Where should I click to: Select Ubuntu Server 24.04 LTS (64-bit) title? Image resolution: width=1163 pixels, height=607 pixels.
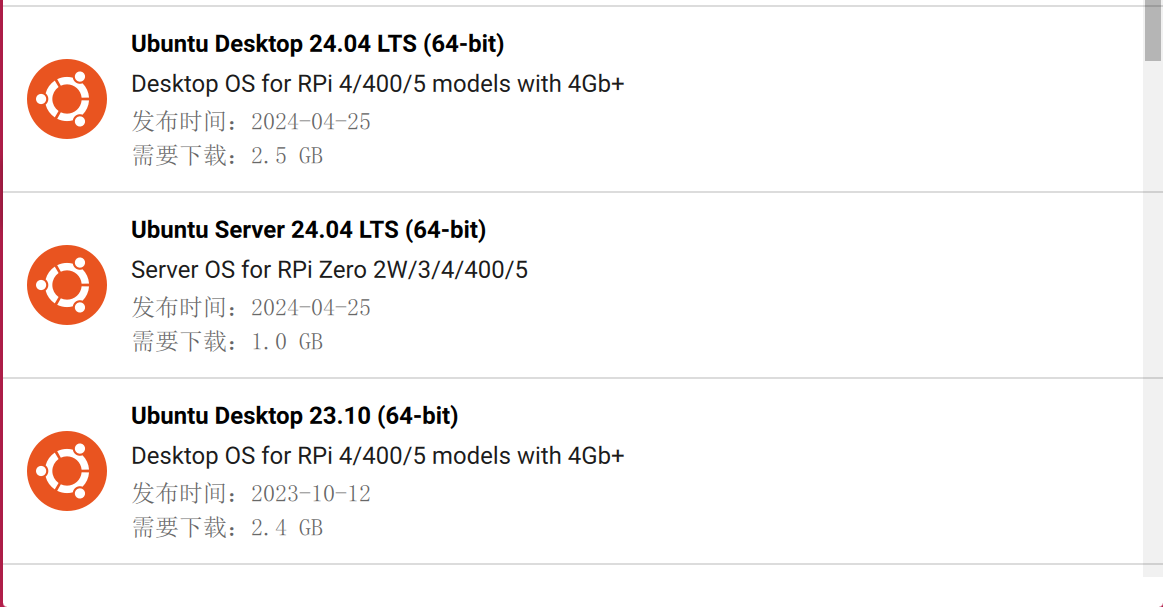point(309,230)
